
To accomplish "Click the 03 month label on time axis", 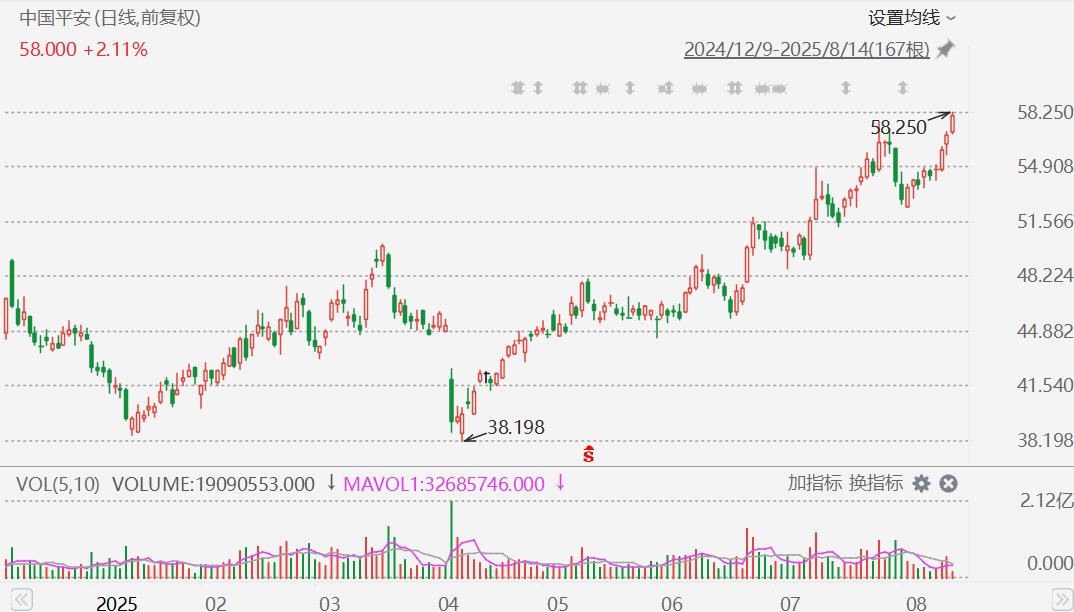I will [329, 603].
